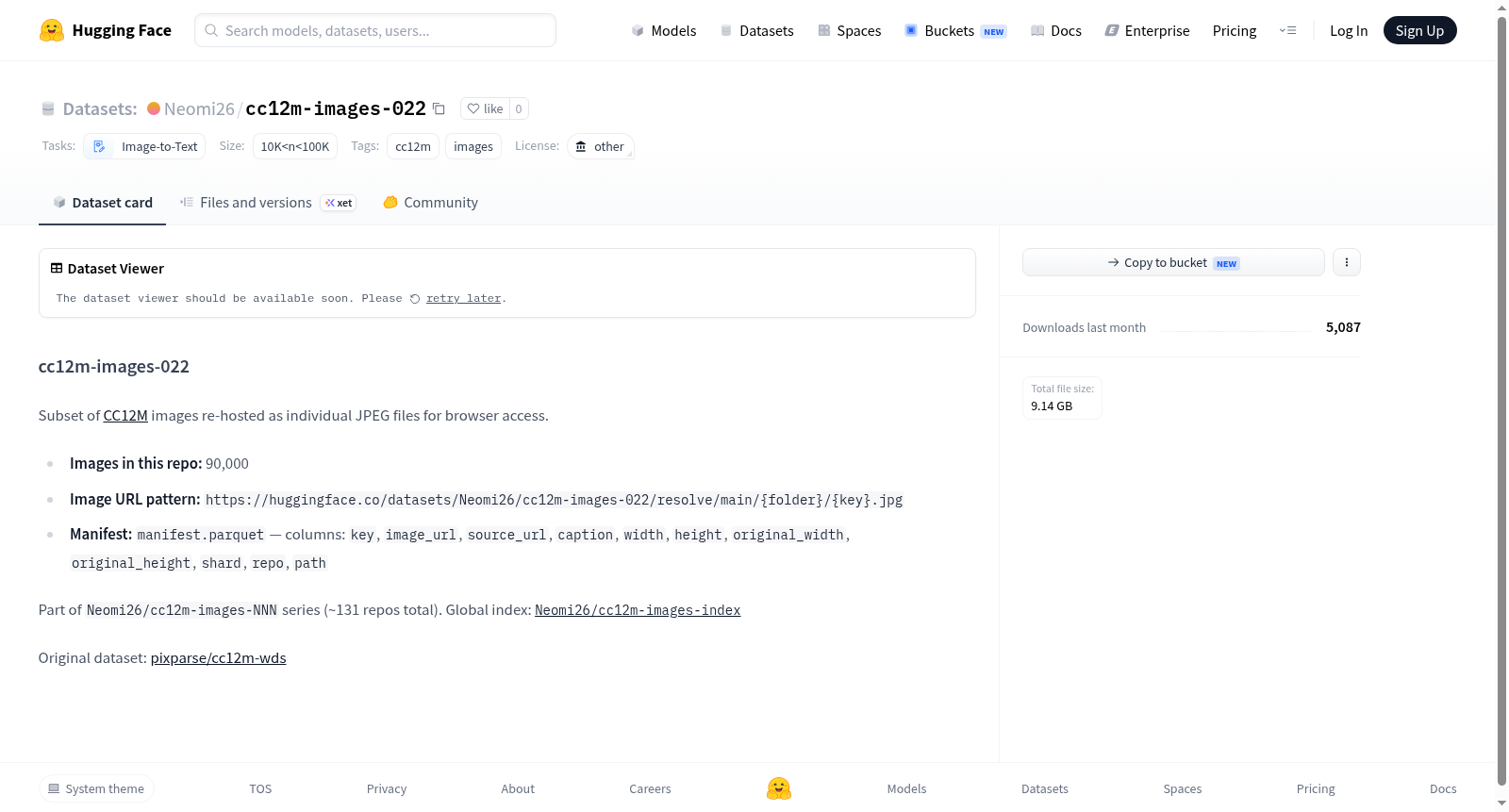Select the Image-to-Text task tag
The width and height of the screenshot is (1509, 812).
point(145,146)
